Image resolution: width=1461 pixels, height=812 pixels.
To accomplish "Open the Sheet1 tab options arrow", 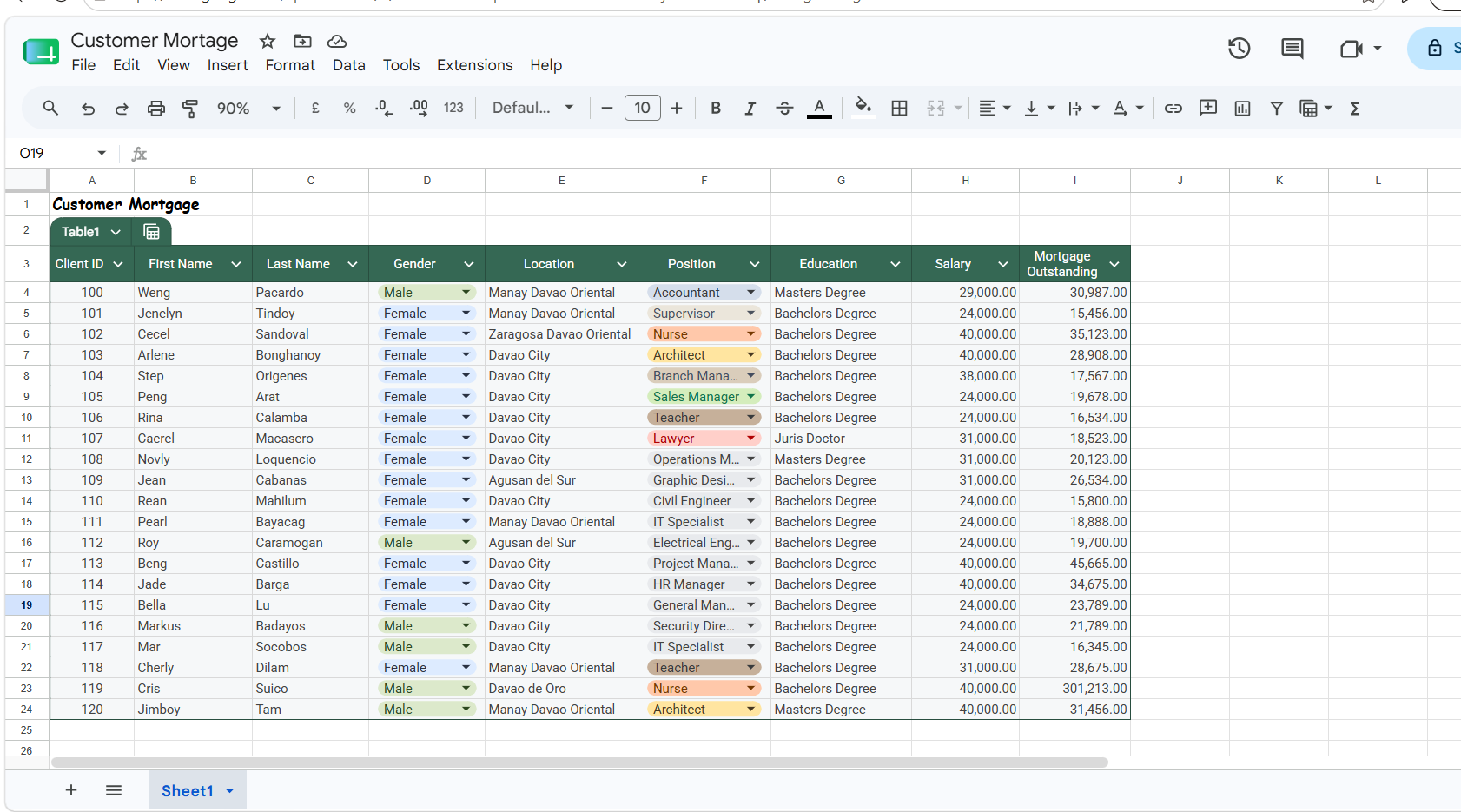I will (230, 791).
